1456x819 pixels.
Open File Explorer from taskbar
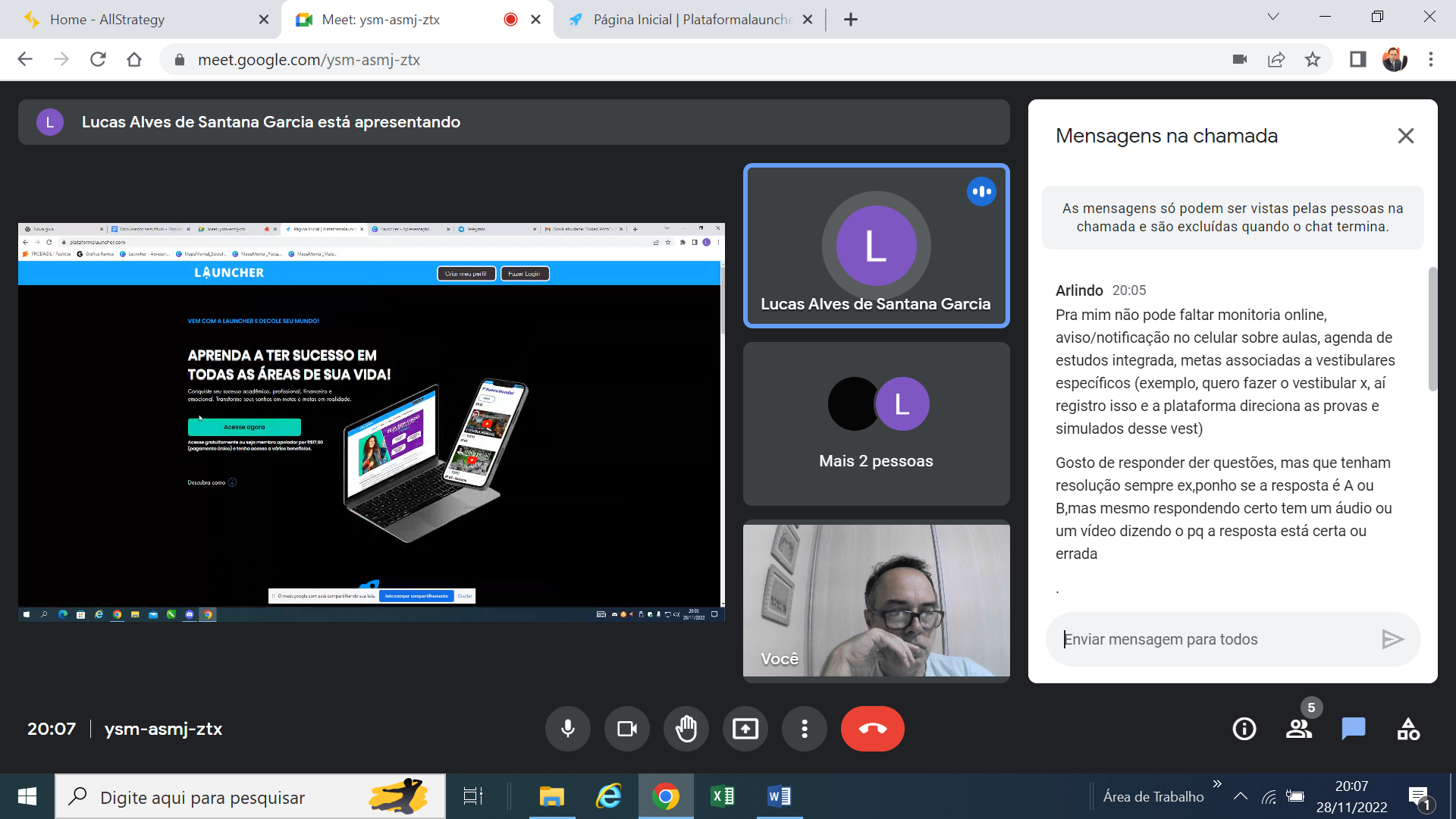551,796
